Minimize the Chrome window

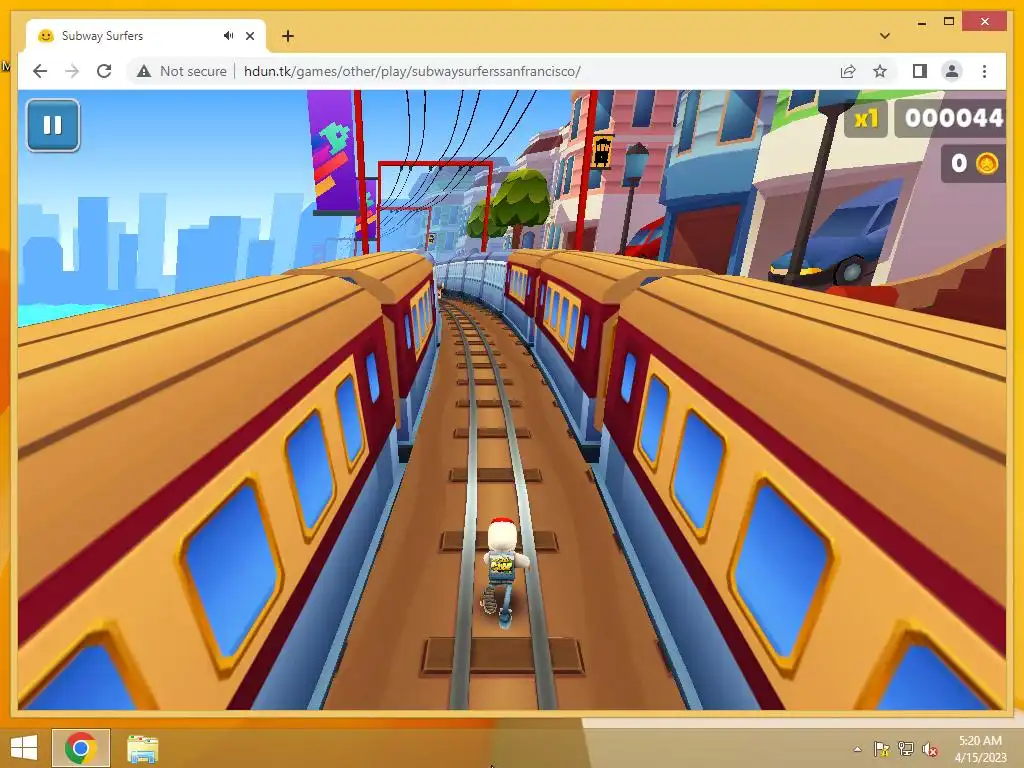point(921,22)
